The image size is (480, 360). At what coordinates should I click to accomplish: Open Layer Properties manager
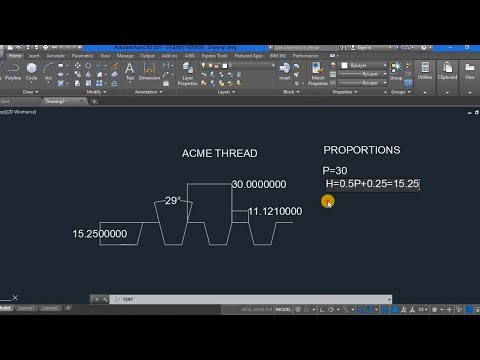[188, 74]
